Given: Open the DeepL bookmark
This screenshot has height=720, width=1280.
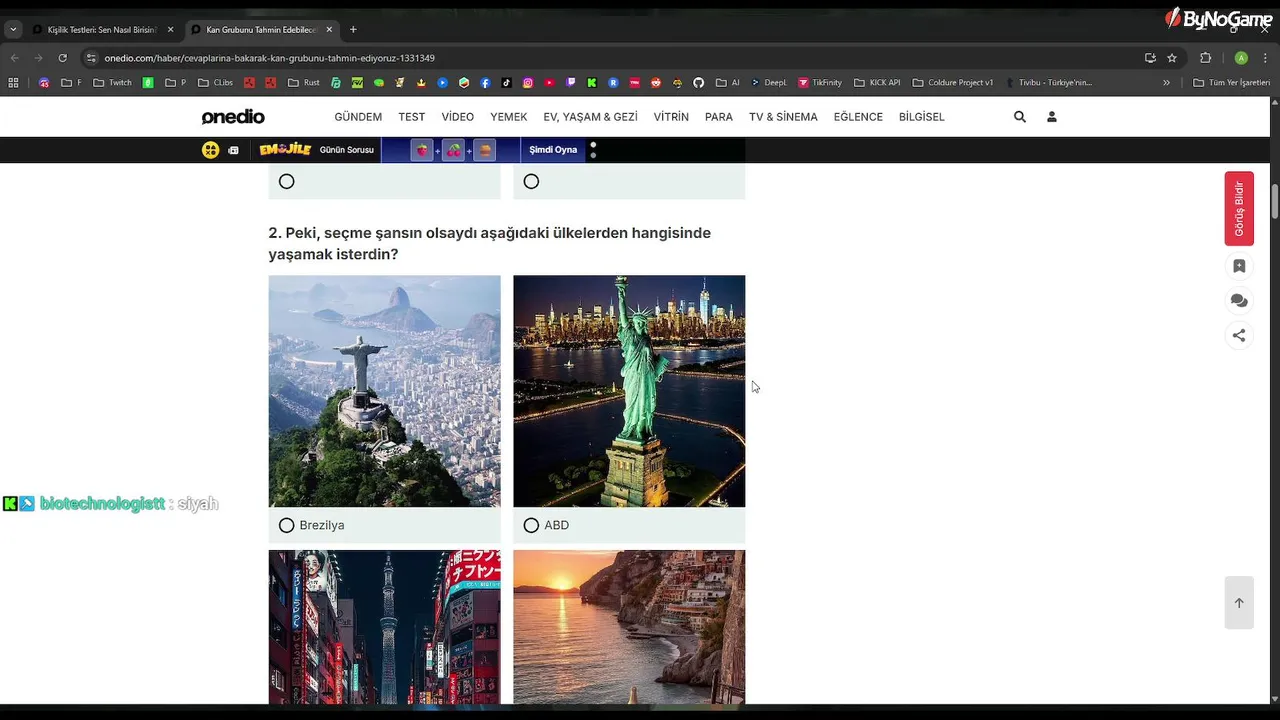Looking at the screenshot, I should pos(770,83).
